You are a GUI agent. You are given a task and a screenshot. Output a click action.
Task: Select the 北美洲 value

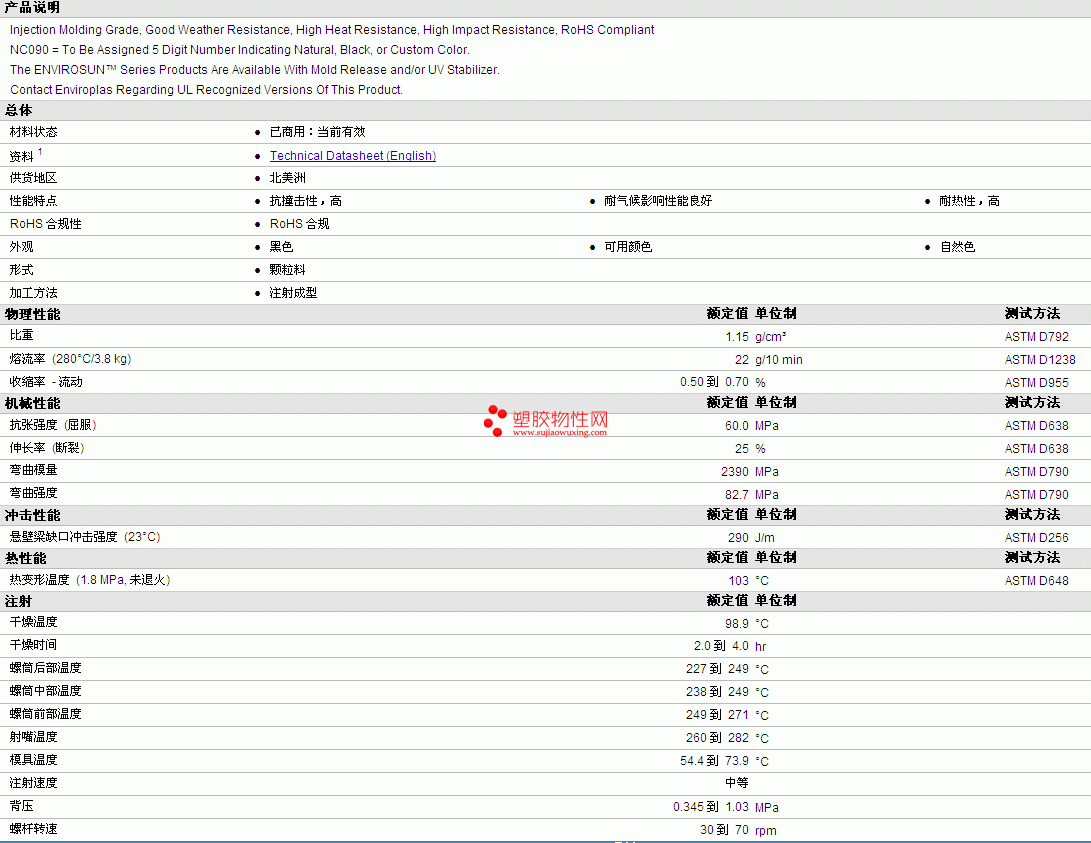click(287, 178)
